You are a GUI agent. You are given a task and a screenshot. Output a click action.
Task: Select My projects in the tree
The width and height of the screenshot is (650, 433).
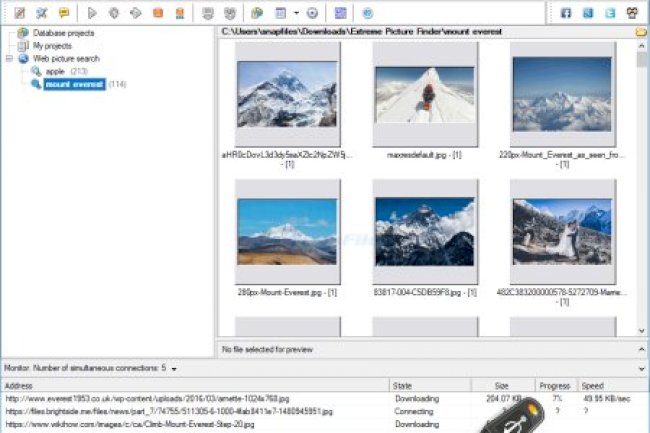(52, 46)
